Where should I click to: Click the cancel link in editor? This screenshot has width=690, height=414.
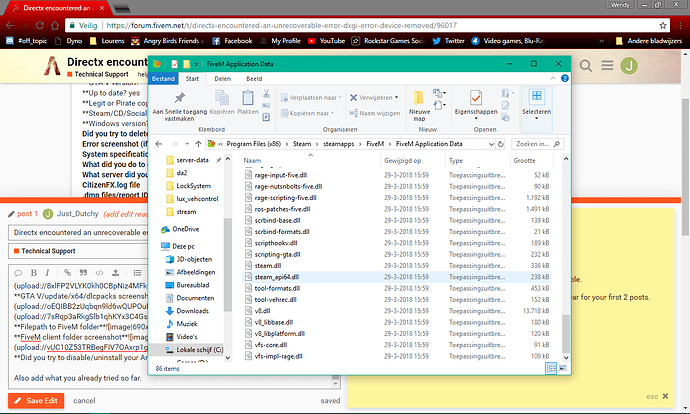pyautogui.click(x=84, y=401)
